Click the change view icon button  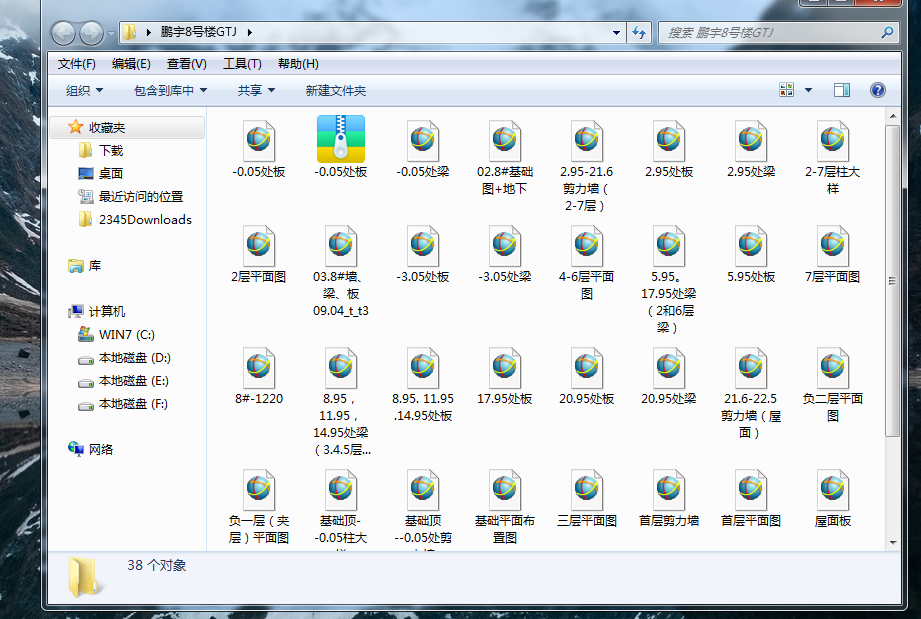pos(786,90)
